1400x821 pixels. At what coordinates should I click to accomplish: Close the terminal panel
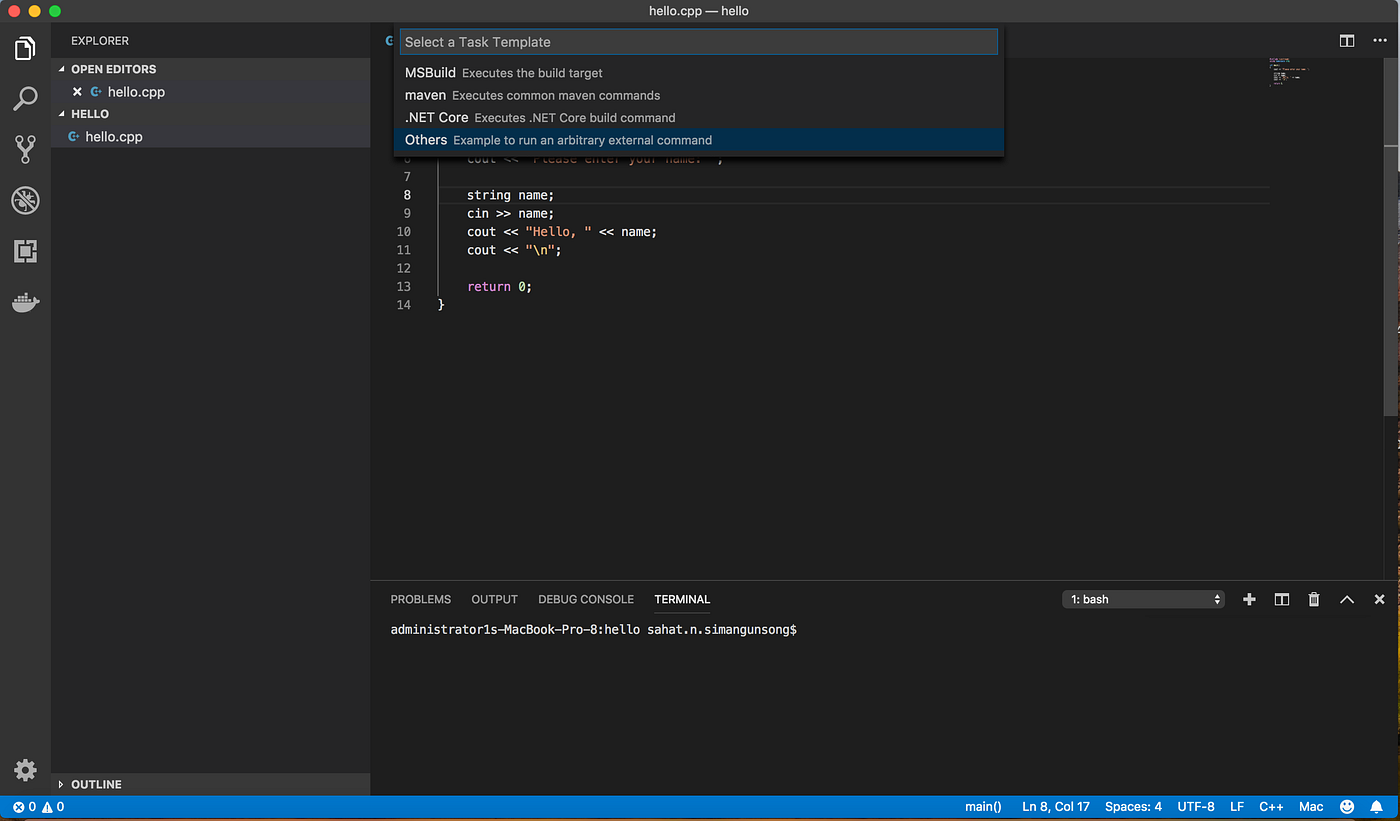(1379, 599)
